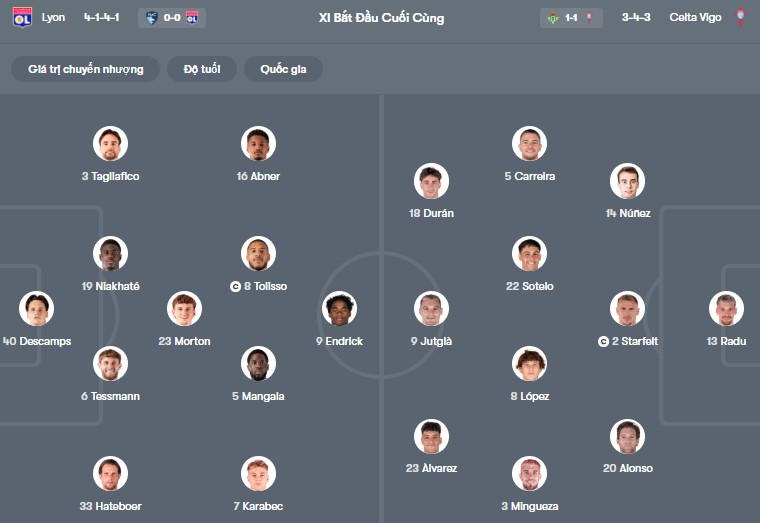Click the 3 Mingueza name label
The width and height of the screenshot is (760, 523).
pos(530,506)
